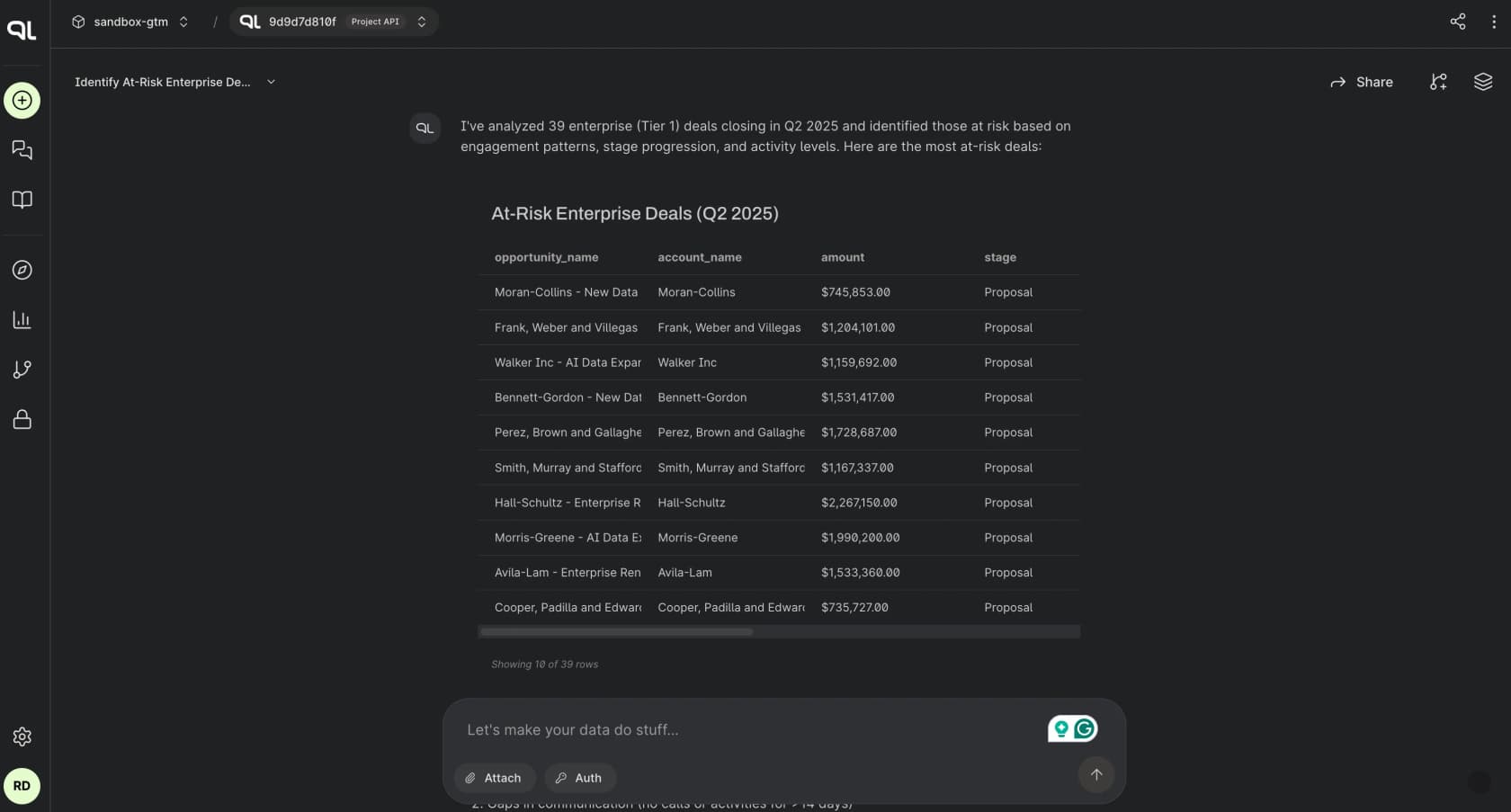
Task: Click the green new chat plus icon
Action: [x=22, y=100]
